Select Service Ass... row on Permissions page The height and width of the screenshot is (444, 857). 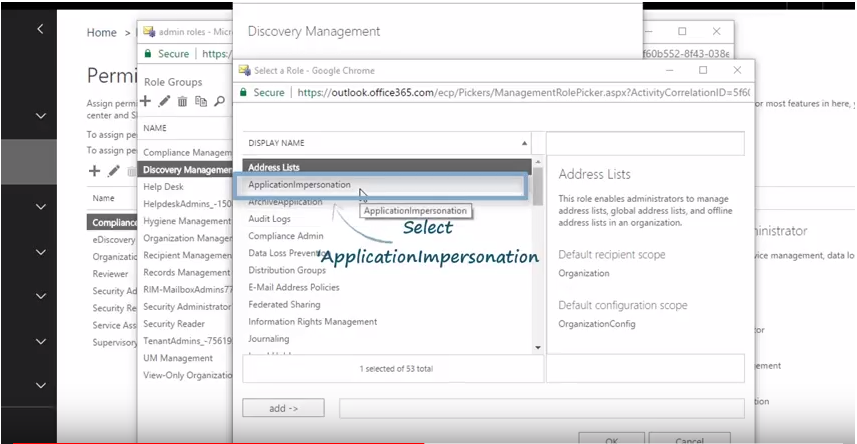113,325
